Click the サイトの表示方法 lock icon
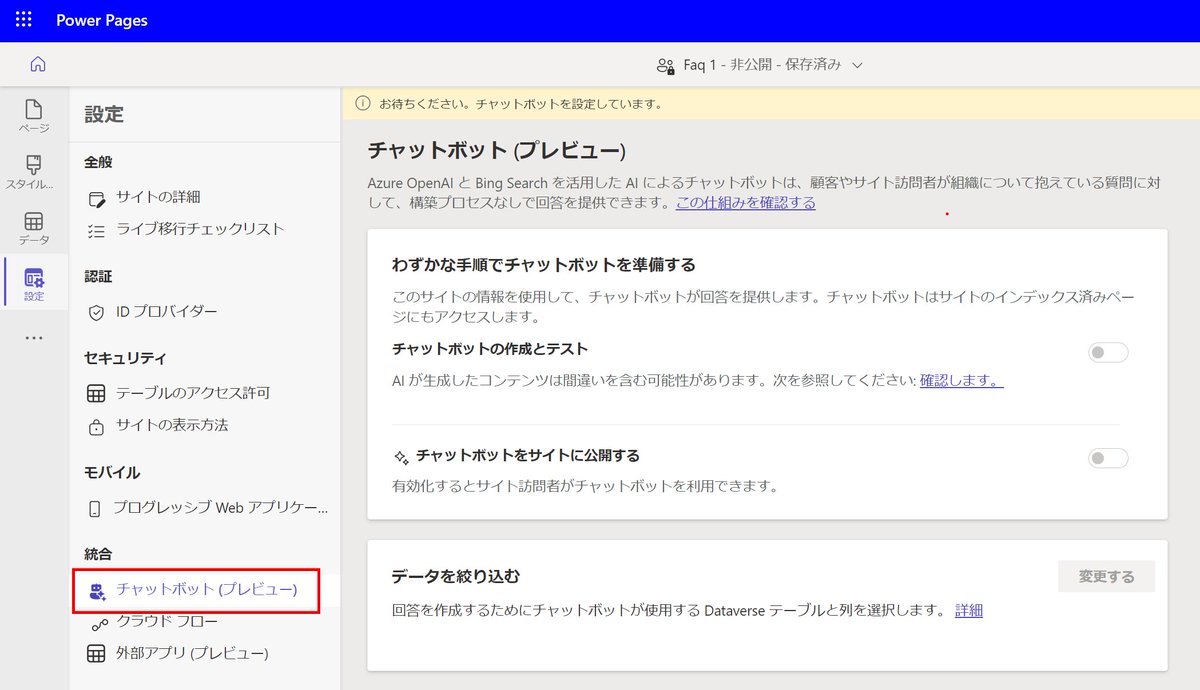Image resolution: width=1200 pixels, height=690 pixels. coord(96,426)
